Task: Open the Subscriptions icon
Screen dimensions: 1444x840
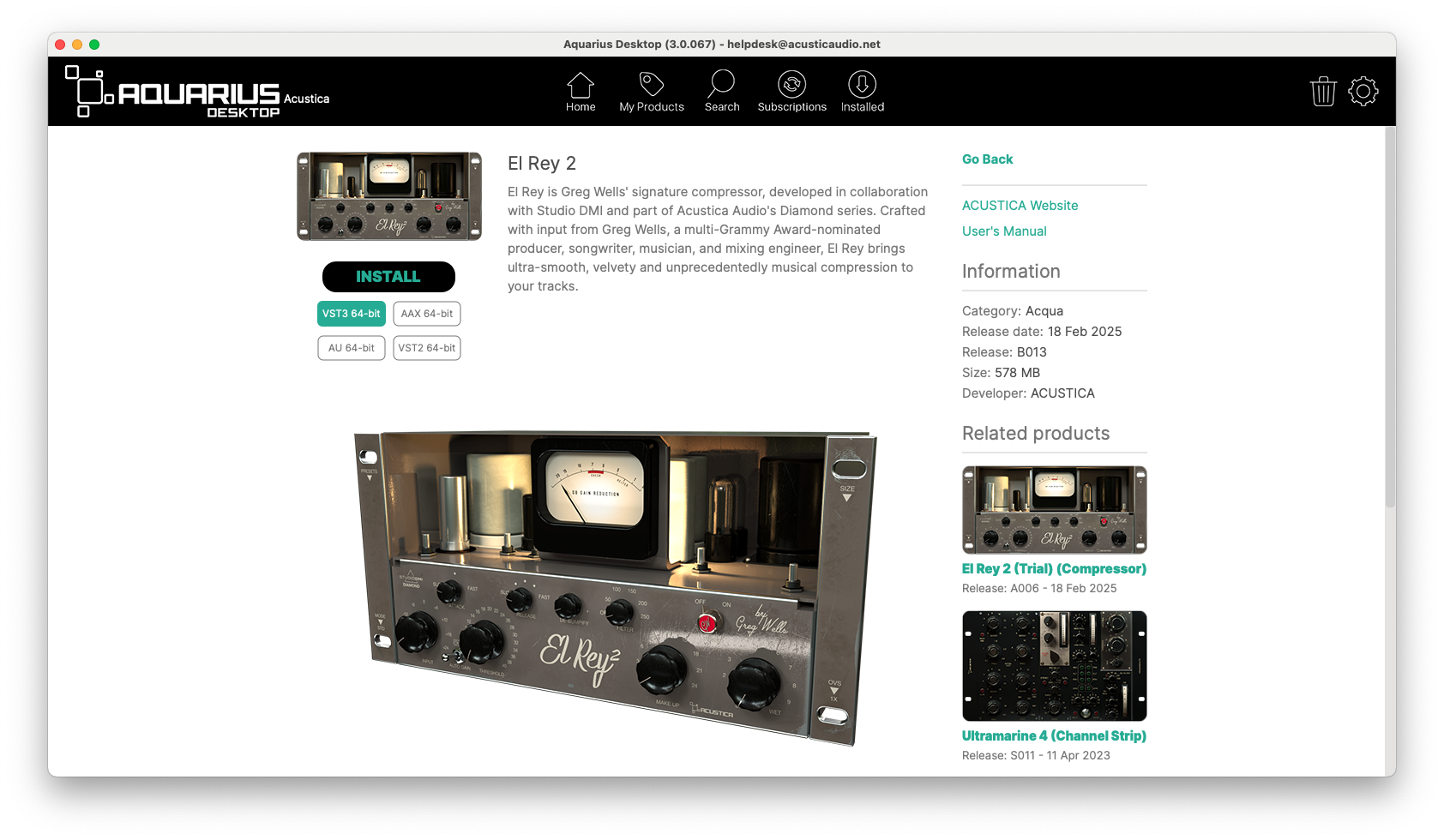Action: tap(792, 84)
